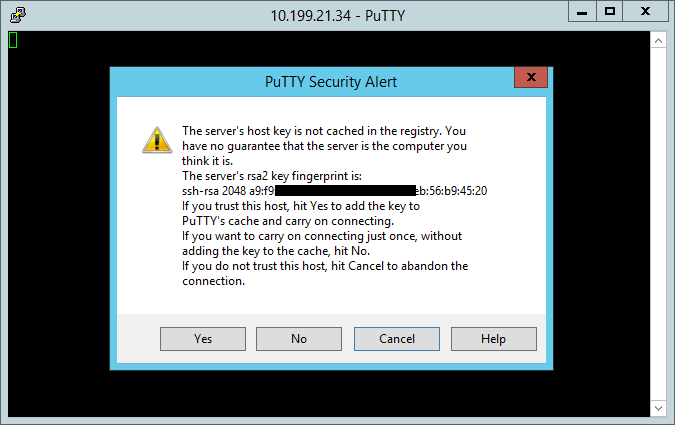Minimize the PuTTY window

[x=582, y=12]
